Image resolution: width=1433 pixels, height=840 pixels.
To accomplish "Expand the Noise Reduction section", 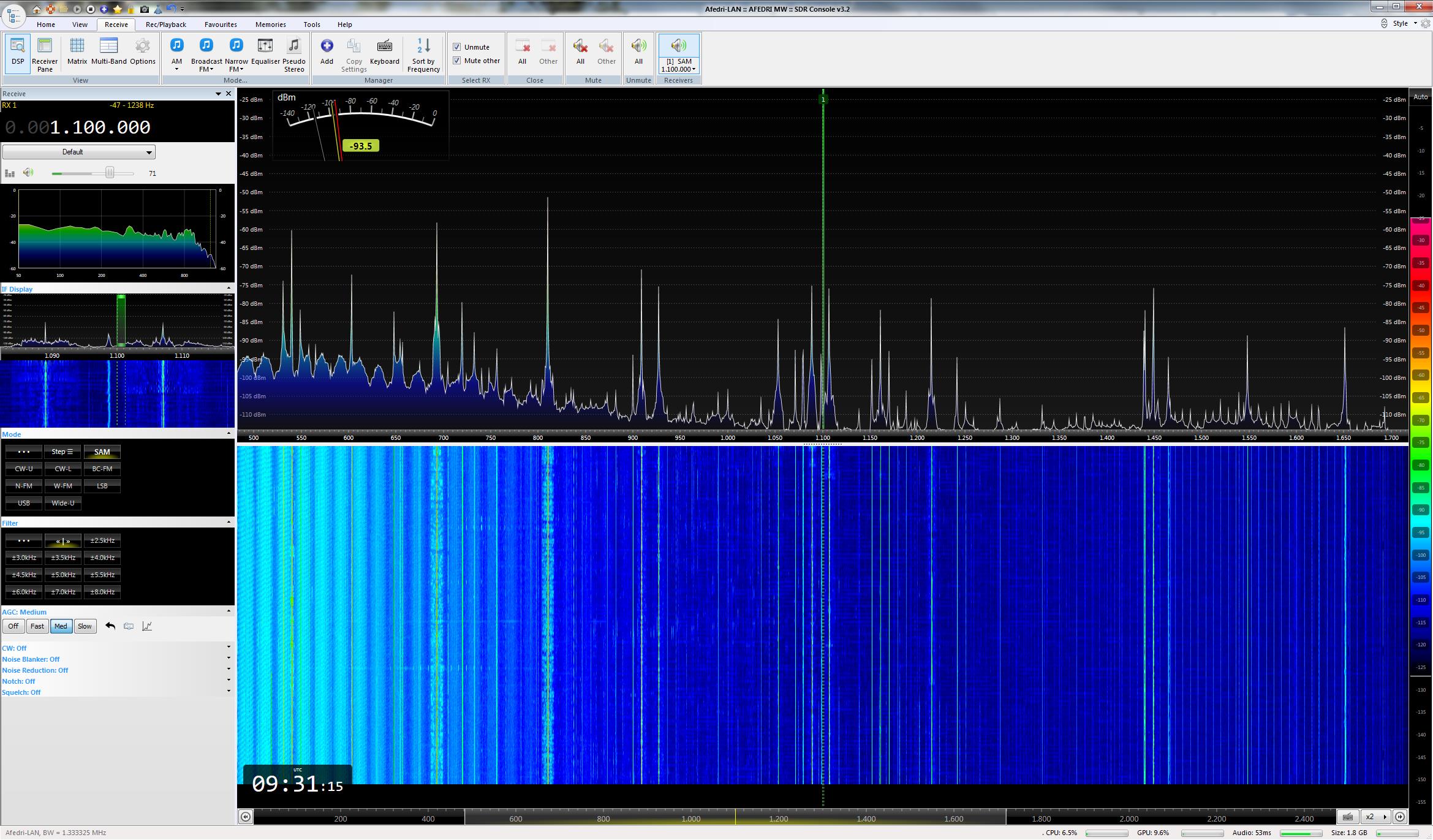I will click(229, 670).
